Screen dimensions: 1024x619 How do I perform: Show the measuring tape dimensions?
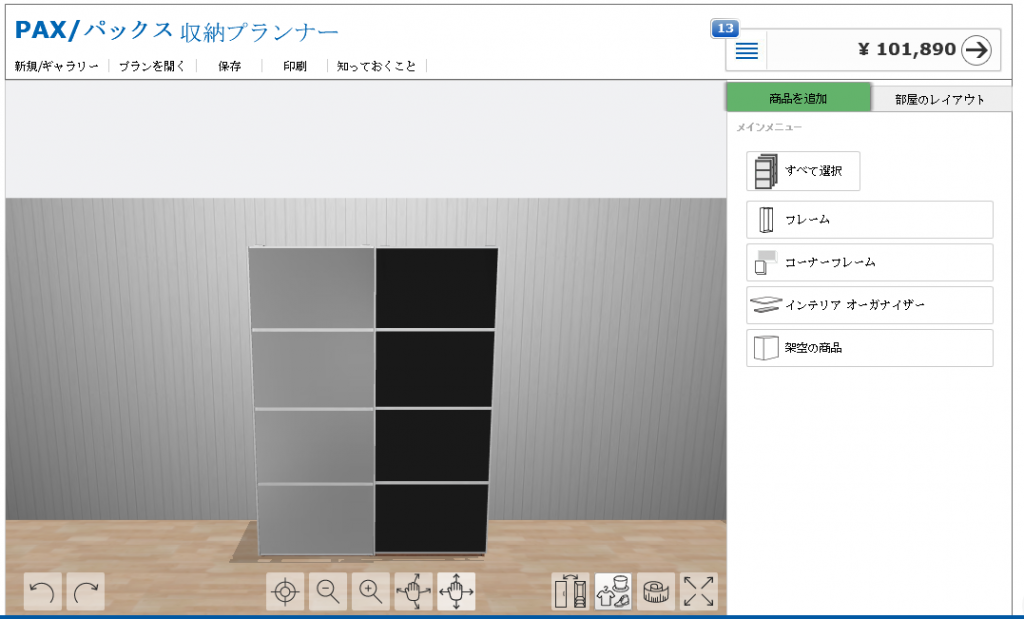[656, 592]
